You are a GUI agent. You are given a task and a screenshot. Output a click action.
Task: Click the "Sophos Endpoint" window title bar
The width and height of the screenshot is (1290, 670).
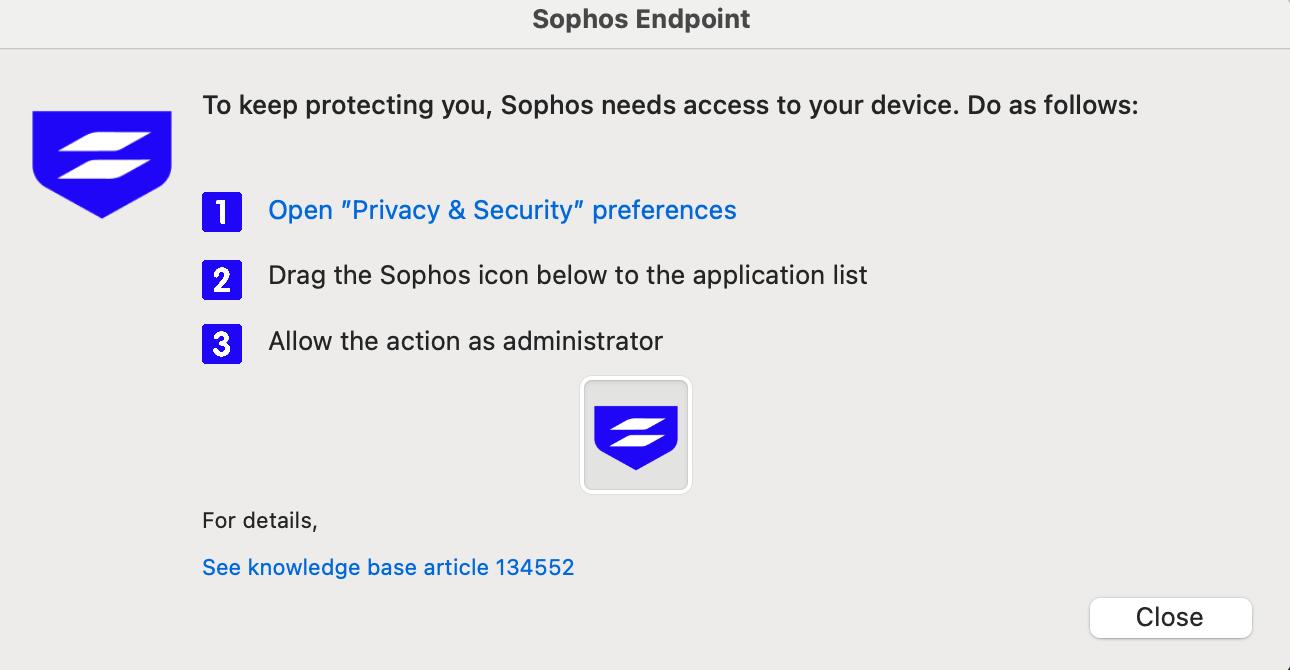point(641,20)
